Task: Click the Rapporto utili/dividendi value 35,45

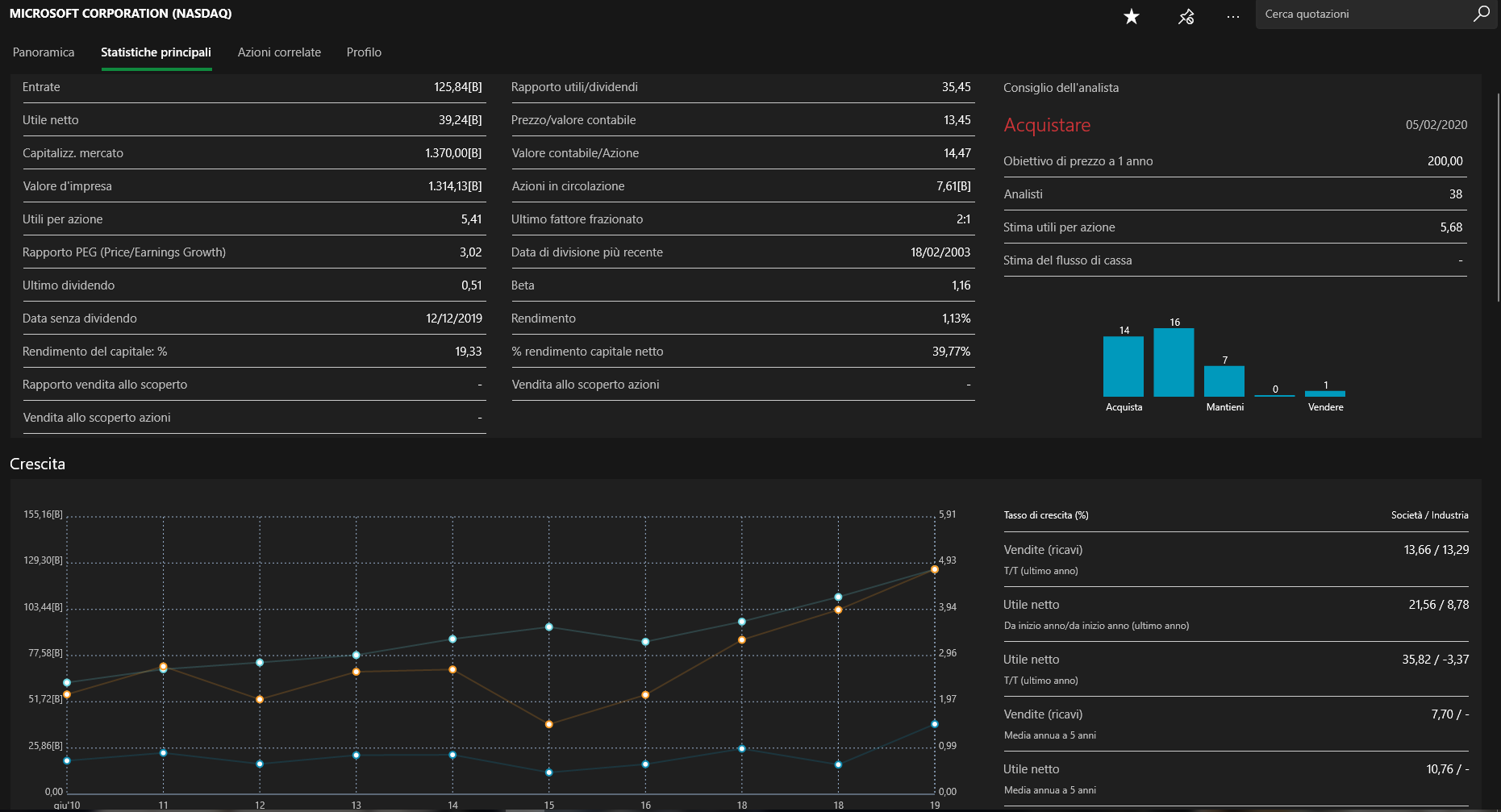Action: coord(957,87)
